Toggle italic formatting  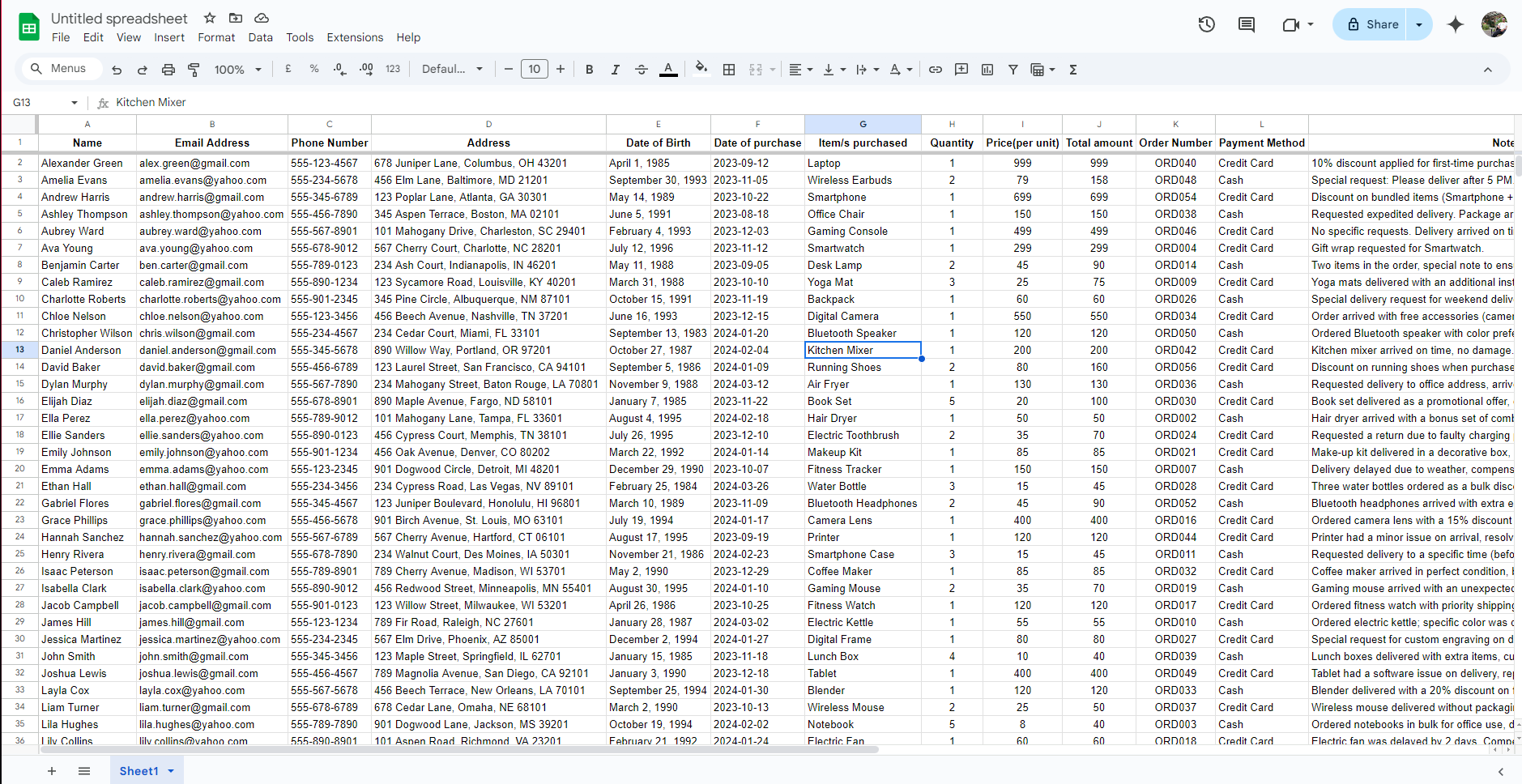coord(616,70)
